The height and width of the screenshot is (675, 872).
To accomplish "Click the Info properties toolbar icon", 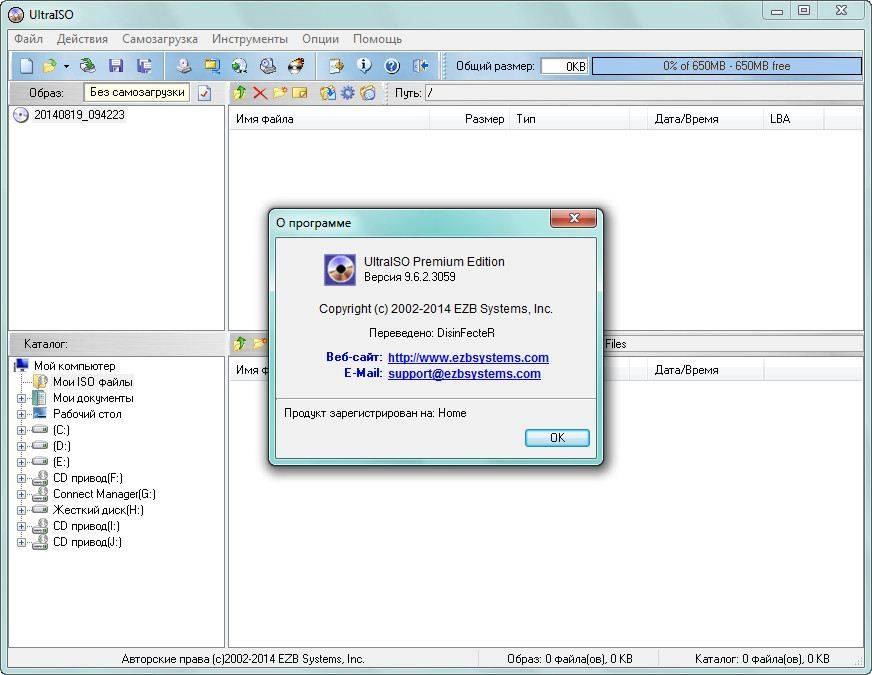I will click(364, 66).
